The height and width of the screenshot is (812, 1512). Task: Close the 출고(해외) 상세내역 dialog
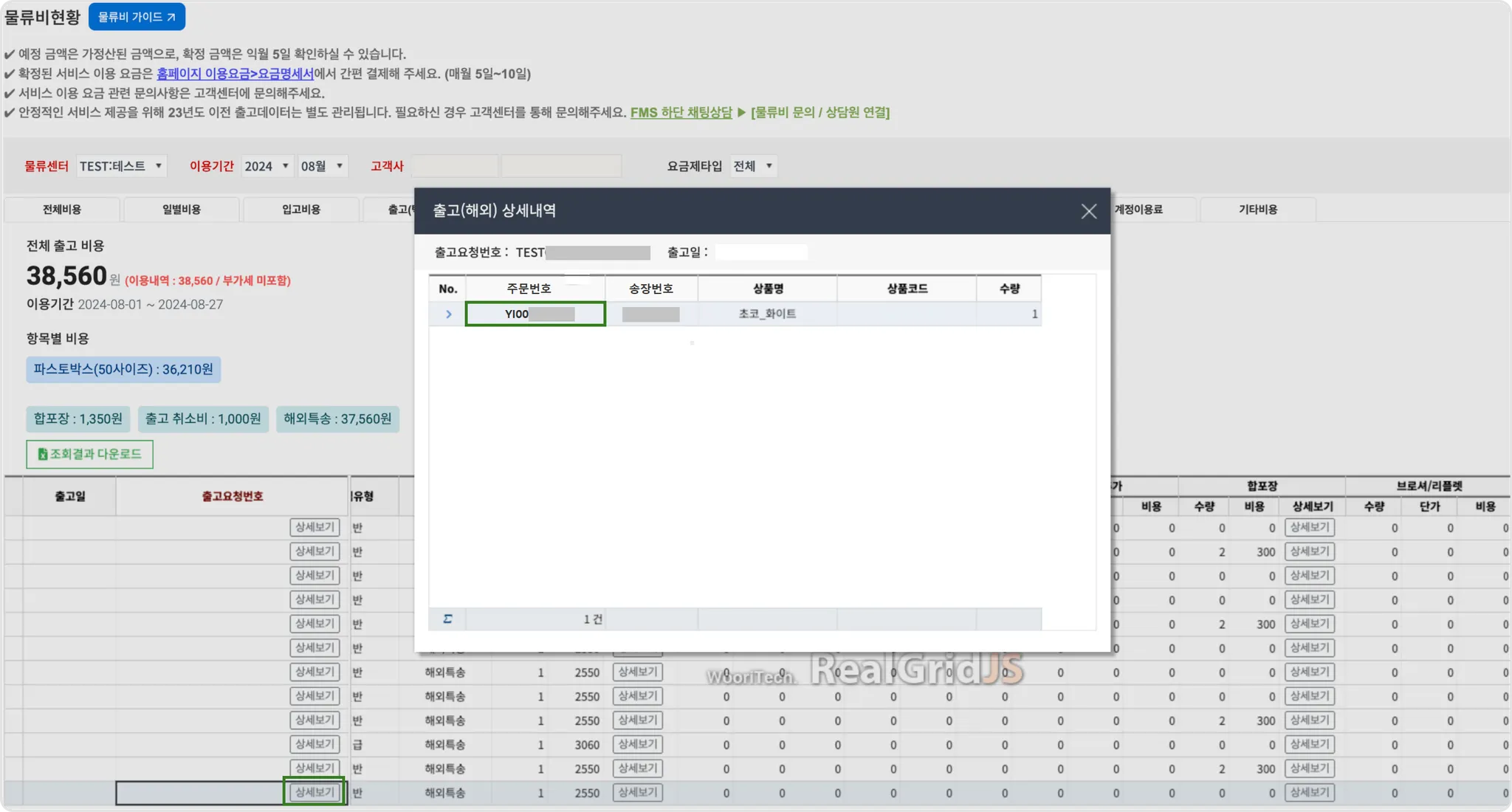tap(1088, 211)
